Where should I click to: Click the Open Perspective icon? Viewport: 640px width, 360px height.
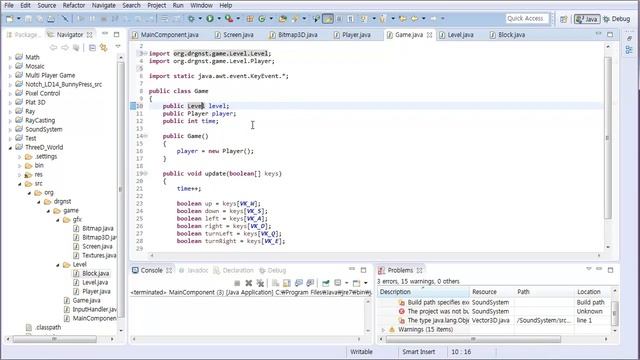pyautogui.click(x=564, y=19)
